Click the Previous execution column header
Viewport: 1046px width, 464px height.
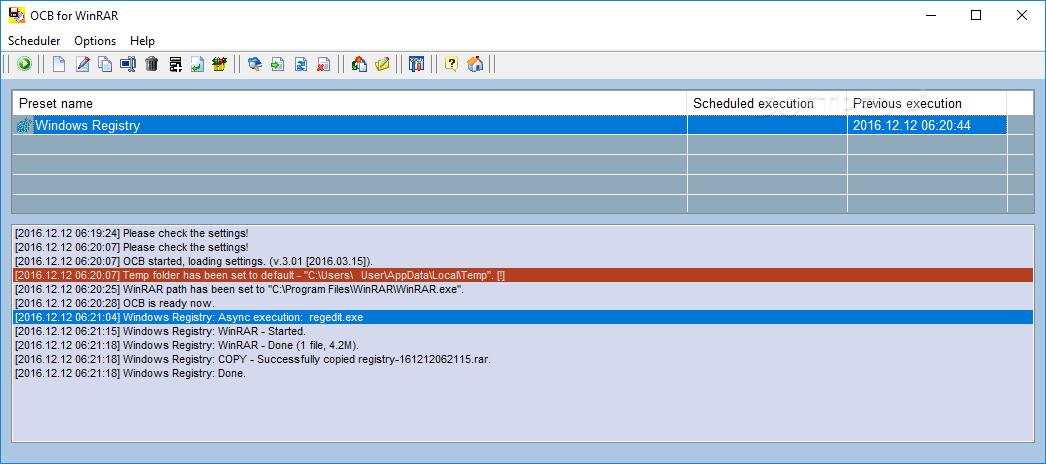[x=927, y=103]
